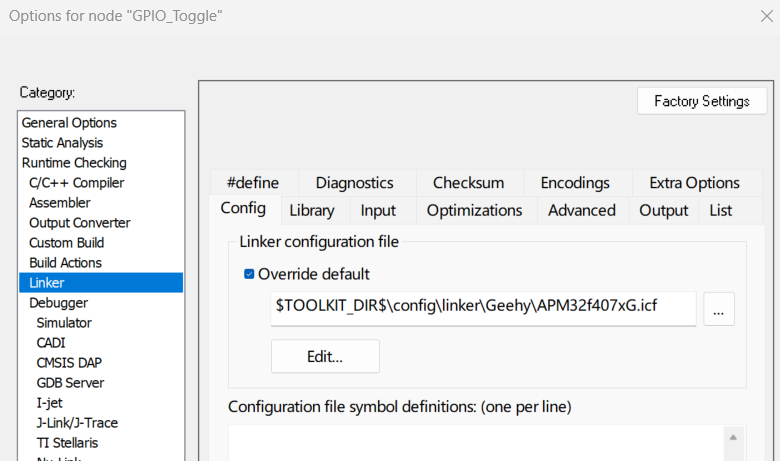The width and height of the screenshot is (780, 461).
Task: Enable the Override default checkbox
Action: click(250, 274)
